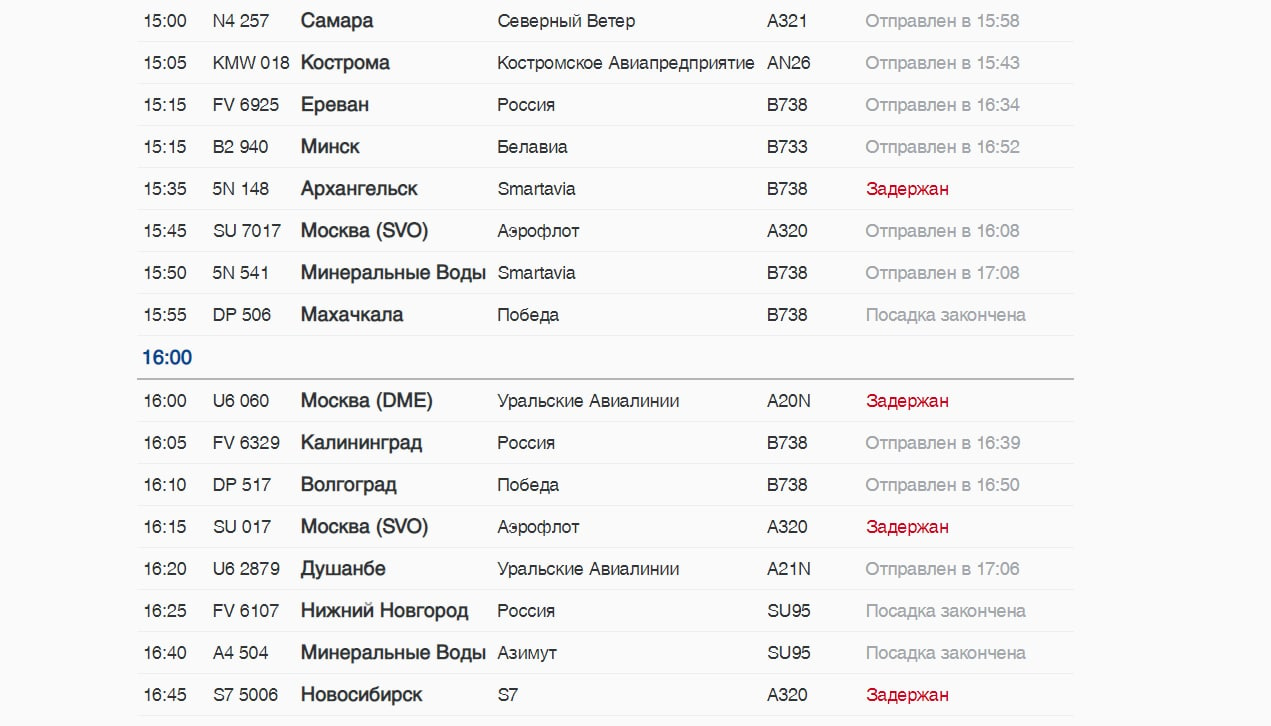Click the 16:00 hour section header

[167, 357]
